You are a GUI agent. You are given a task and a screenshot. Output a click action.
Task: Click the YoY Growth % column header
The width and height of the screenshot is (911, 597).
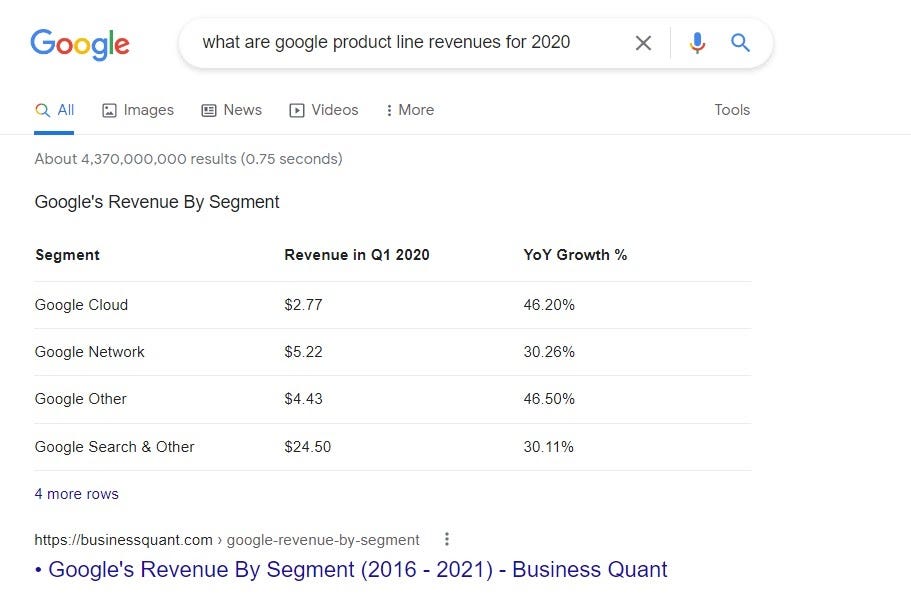click(x=575, y=255)
